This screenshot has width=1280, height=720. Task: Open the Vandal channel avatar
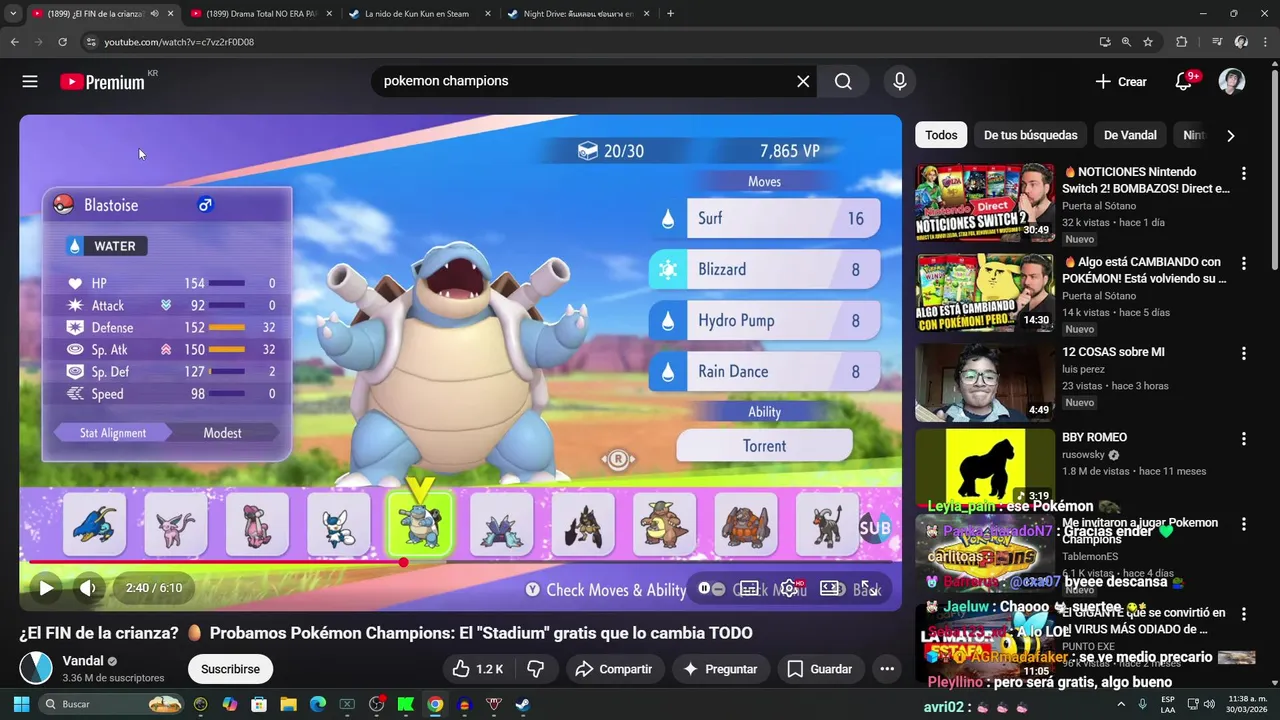tap(36, 668)
